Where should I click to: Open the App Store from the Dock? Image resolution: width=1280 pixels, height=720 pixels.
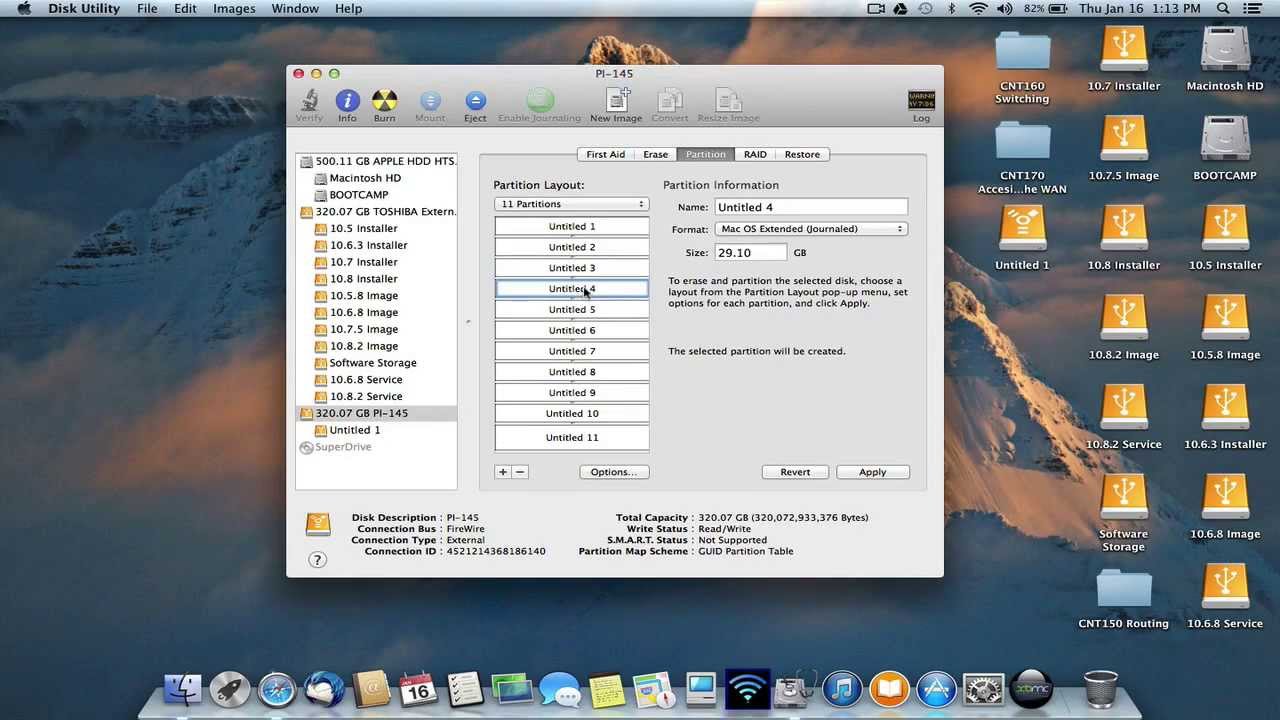[937, 689]
